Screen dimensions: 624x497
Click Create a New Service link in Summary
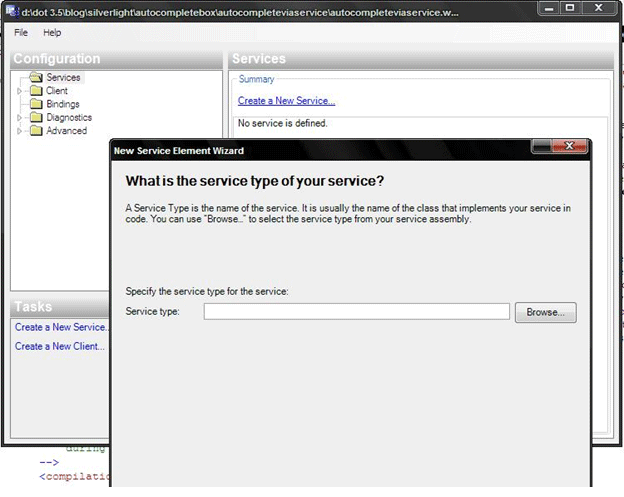pyautogui.click(x=287, y=101)
